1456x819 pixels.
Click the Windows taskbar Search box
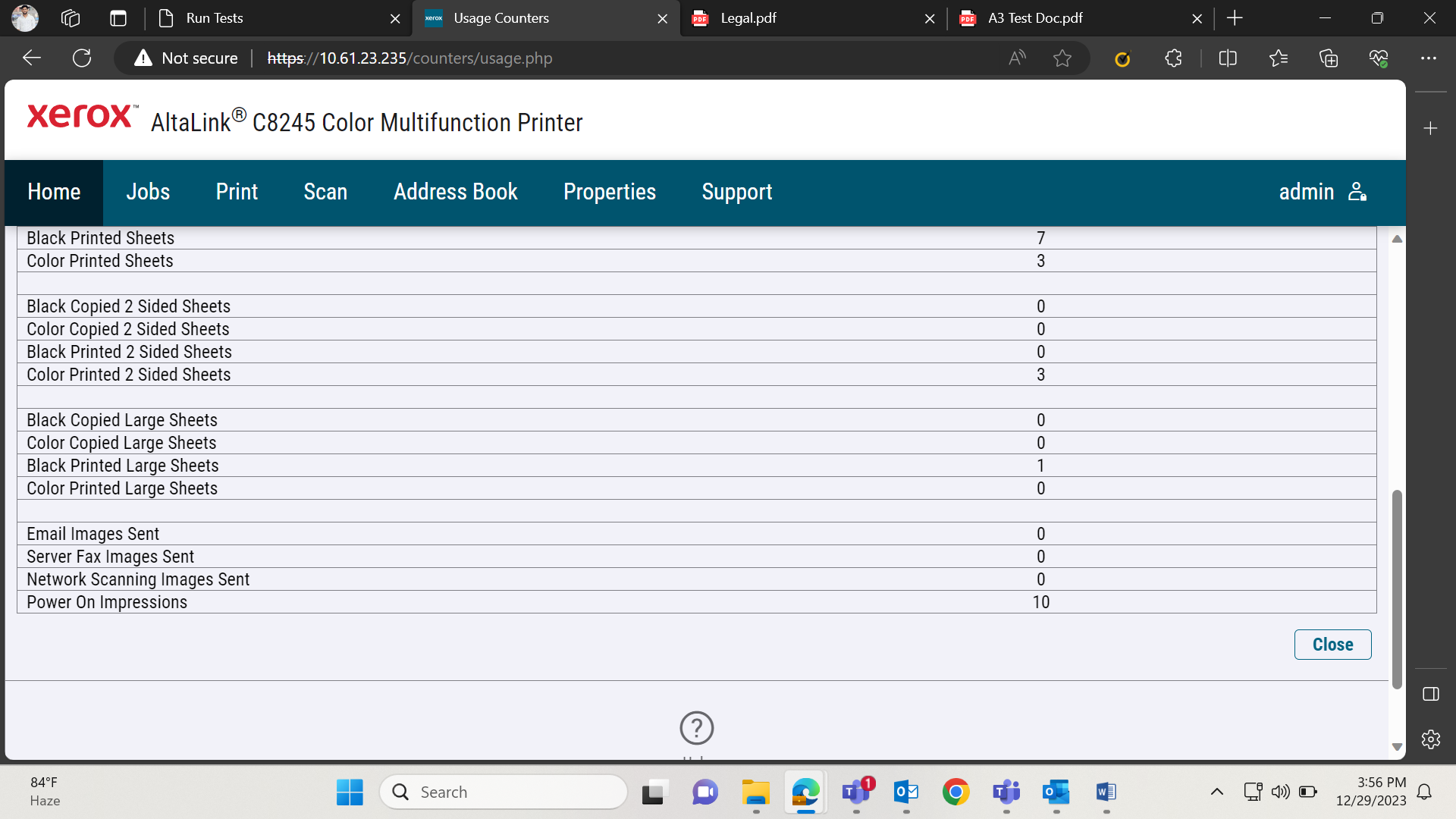click(x=504, y=792)
